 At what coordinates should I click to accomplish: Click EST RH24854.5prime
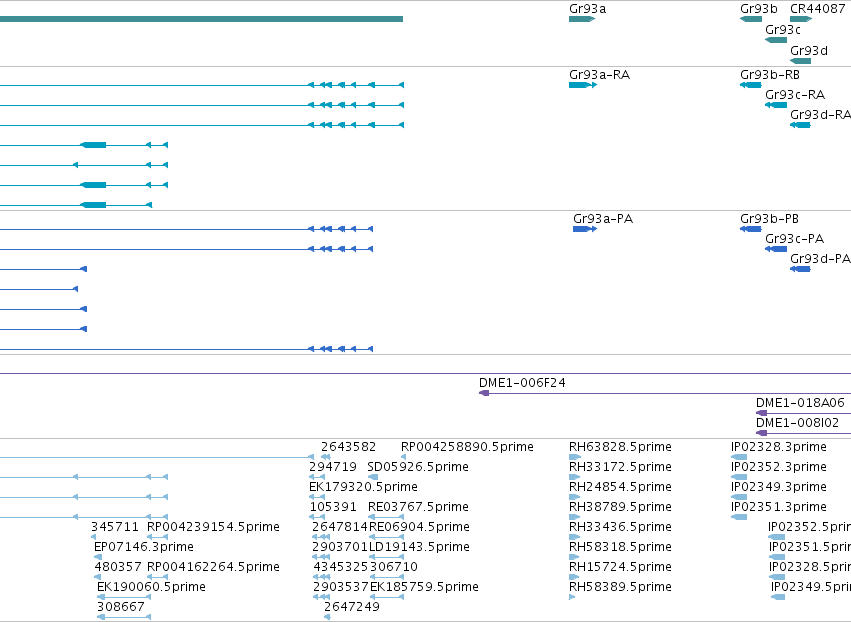(x=575, y=497)
